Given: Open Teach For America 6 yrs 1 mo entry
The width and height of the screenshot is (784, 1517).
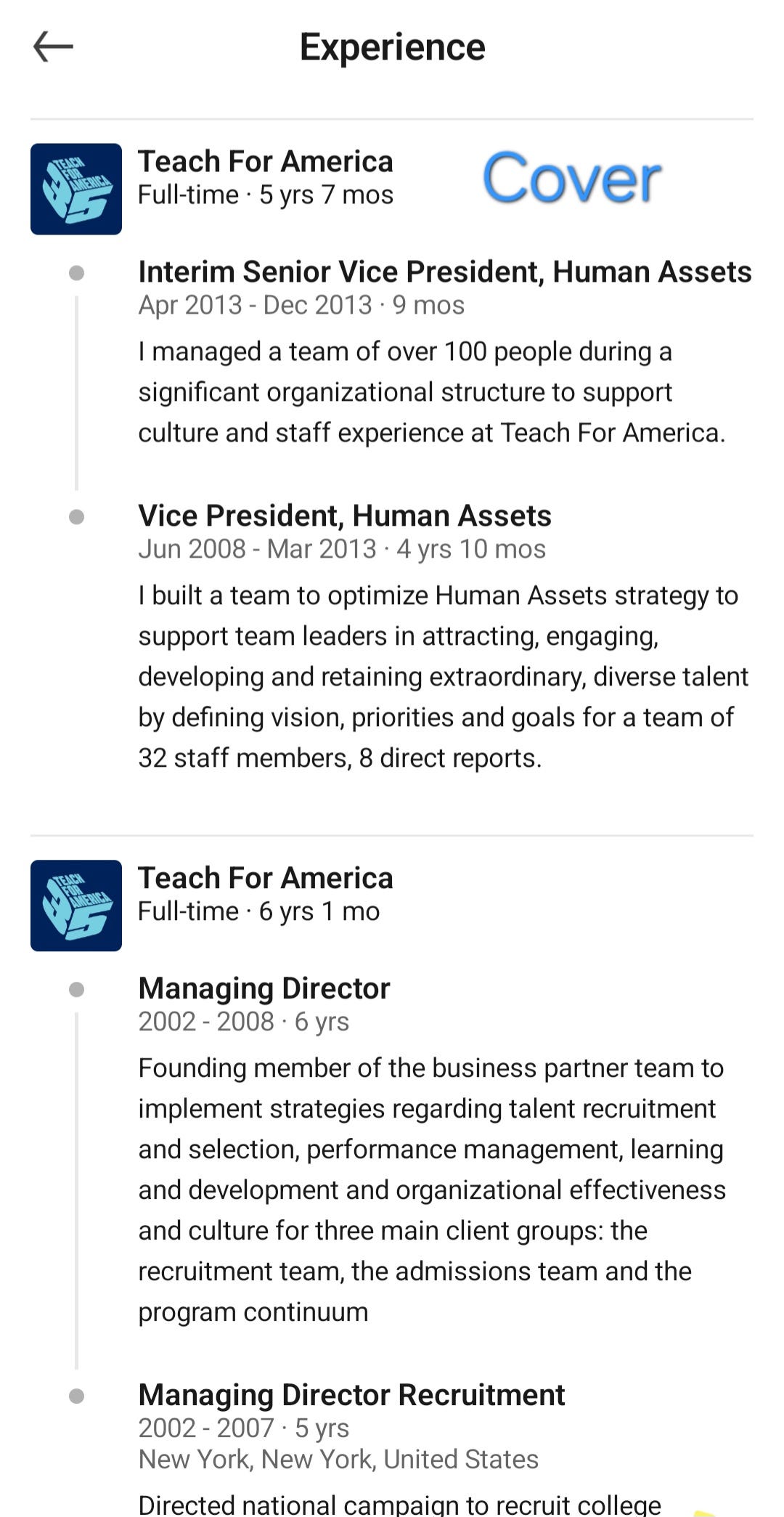Looking at the screenshot, I should pyautogui.click(x=266, y=895).
